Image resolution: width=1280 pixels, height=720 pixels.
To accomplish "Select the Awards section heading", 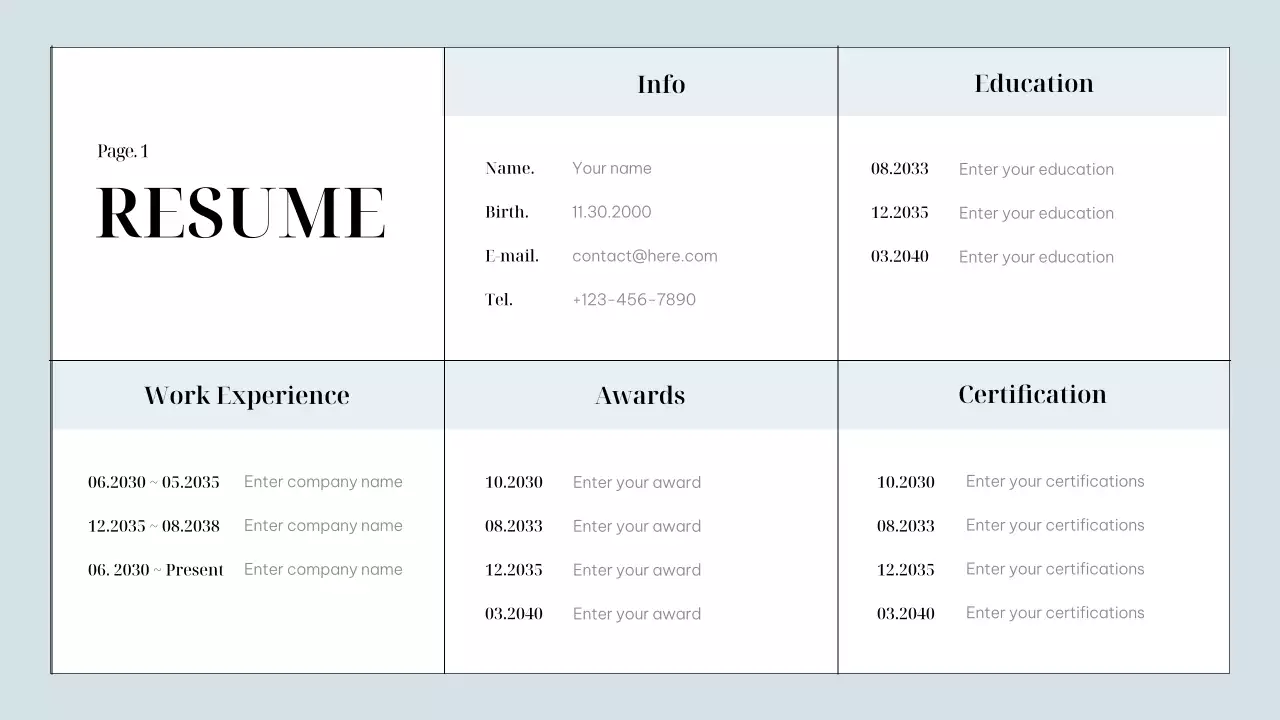I will click(x=640, y=395).
